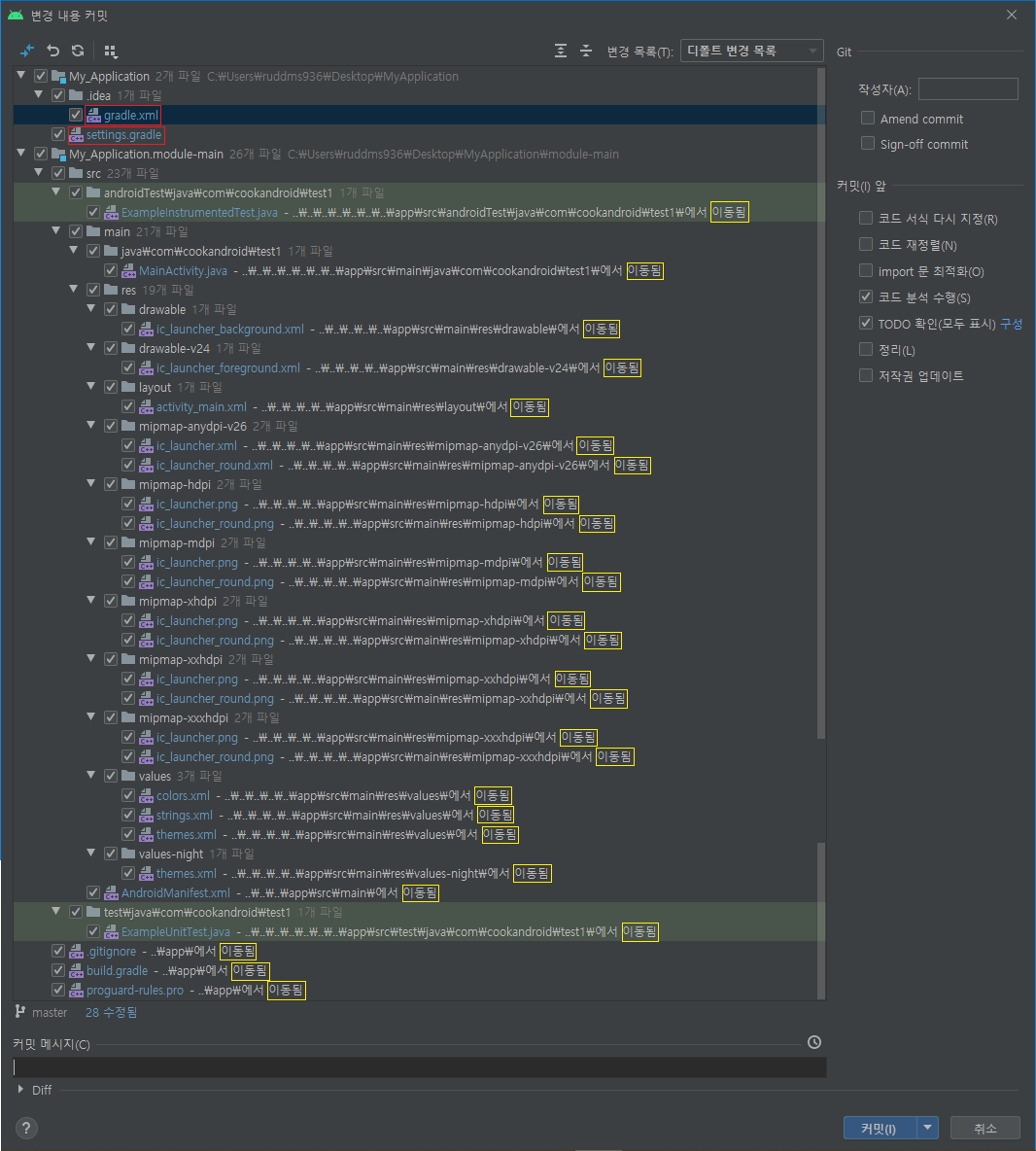Viewport: 1036px width, 1151px height.
Task: Click the Refresh changes icon
Action: click(x=78, y=51)
